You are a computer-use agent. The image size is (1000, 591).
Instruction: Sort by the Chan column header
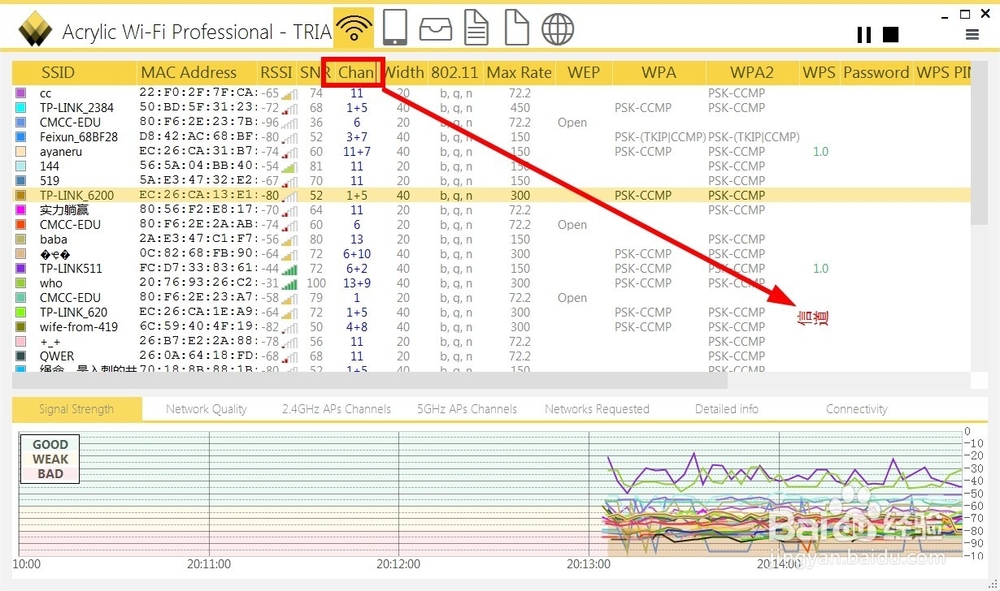pyautogui.click(x=355, y=73)
